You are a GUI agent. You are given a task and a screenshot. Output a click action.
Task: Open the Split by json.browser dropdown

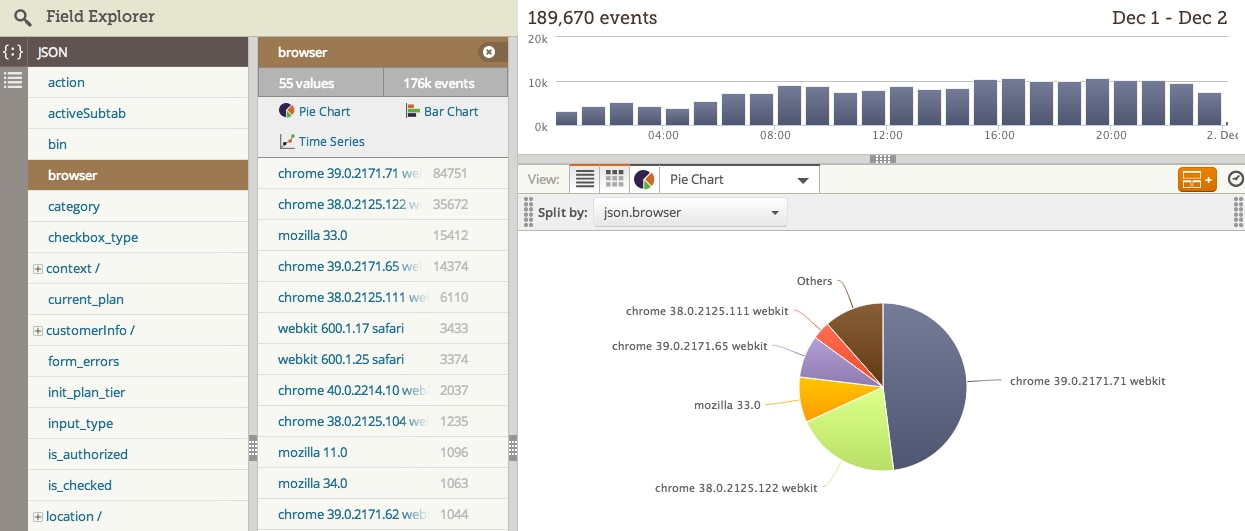click(690, 213)
